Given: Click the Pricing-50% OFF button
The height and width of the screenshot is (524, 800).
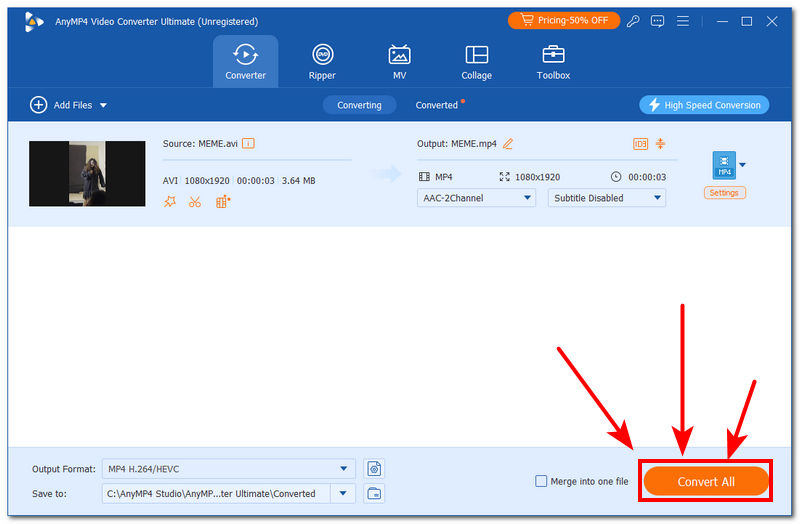Looking at the screenshot, I should click(x=564, y=20).
